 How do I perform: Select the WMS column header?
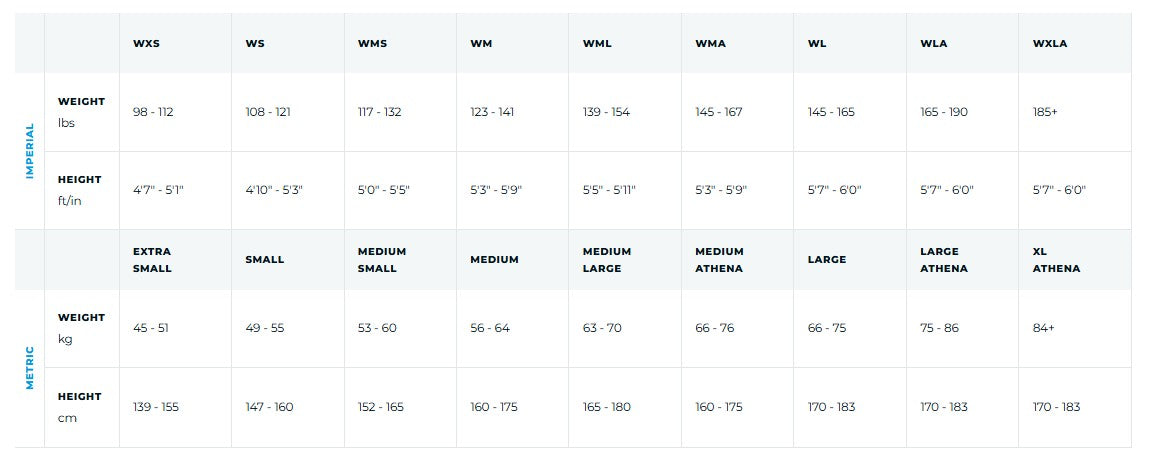[x=372, y=44]
